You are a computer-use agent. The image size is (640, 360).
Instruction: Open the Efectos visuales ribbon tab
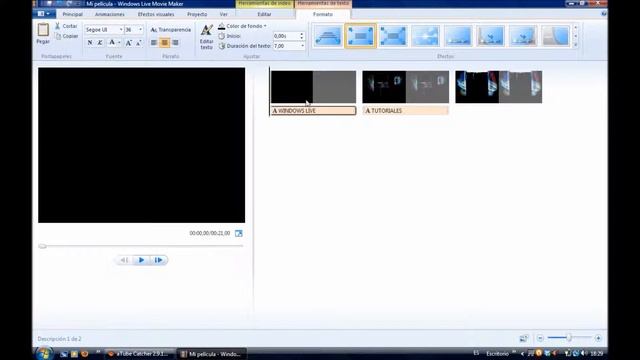[x=156, y=14]
